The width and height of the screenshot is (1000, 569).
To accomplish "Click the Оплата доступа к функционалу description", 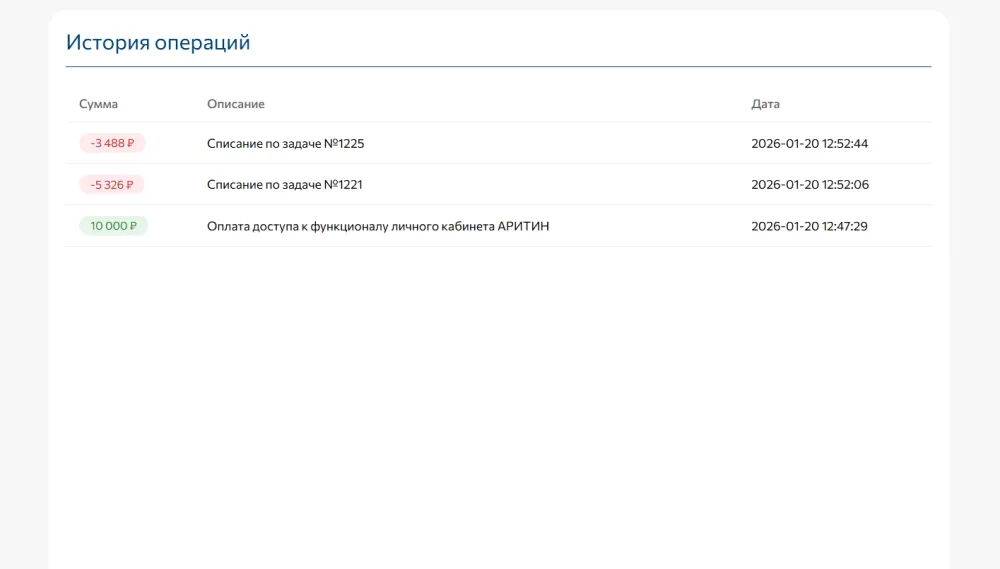I will [x=377, y=226].
